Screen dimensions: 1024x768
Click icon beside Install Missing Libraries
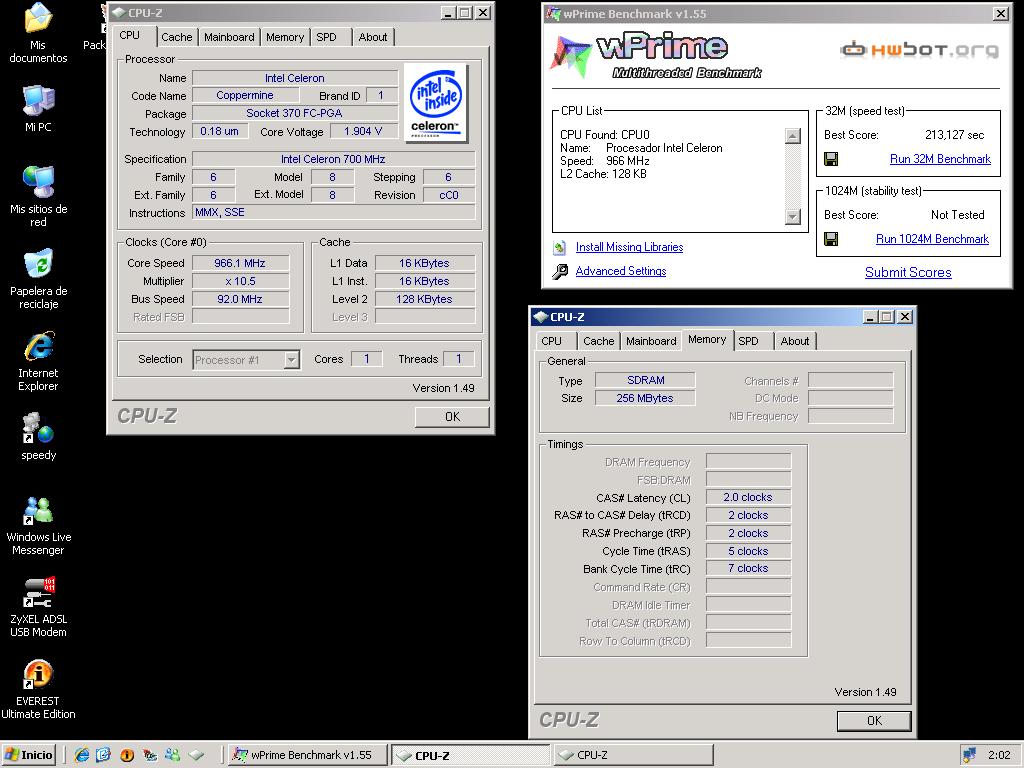[560, 248]
